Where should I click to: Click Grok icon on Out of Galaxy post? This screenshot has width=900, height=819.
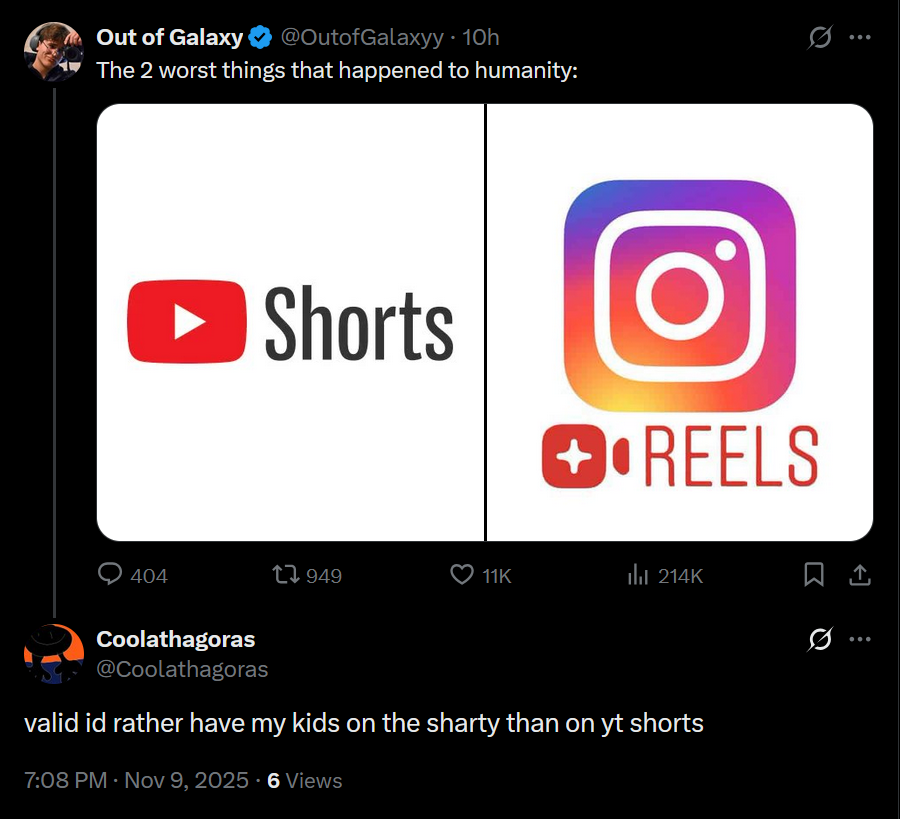(820, 38)
